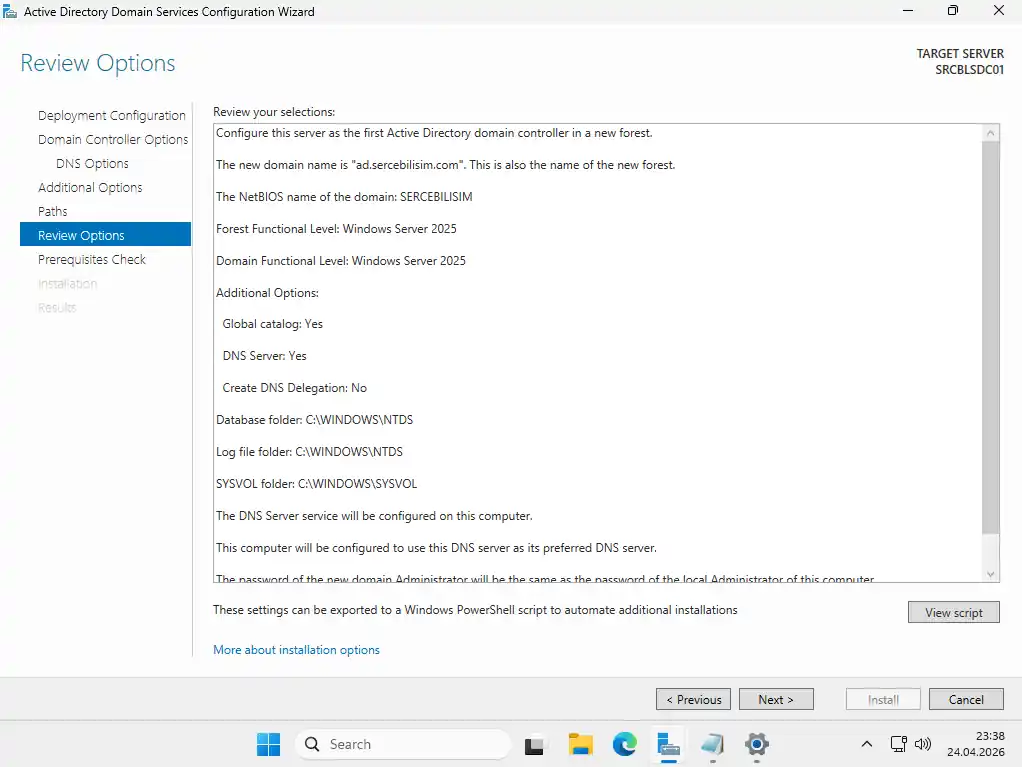Click the review list scrollbar thumb
The width and height of the screenshot is (1022, 767).
990,336
